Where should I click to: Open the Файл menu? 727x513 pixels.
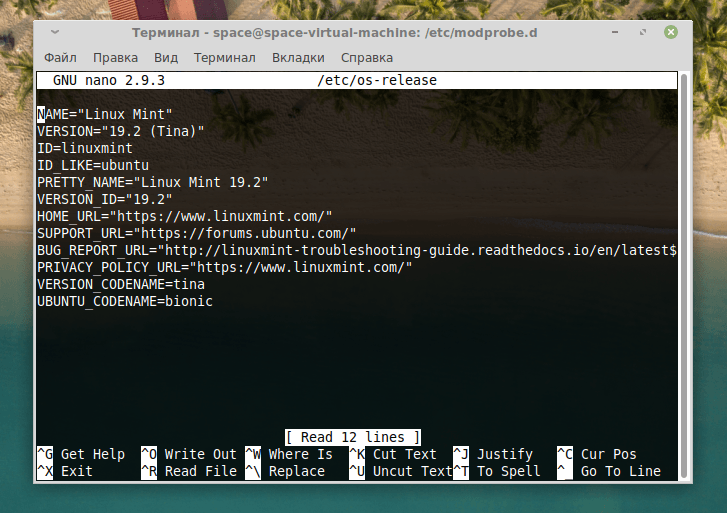[60, 58]
